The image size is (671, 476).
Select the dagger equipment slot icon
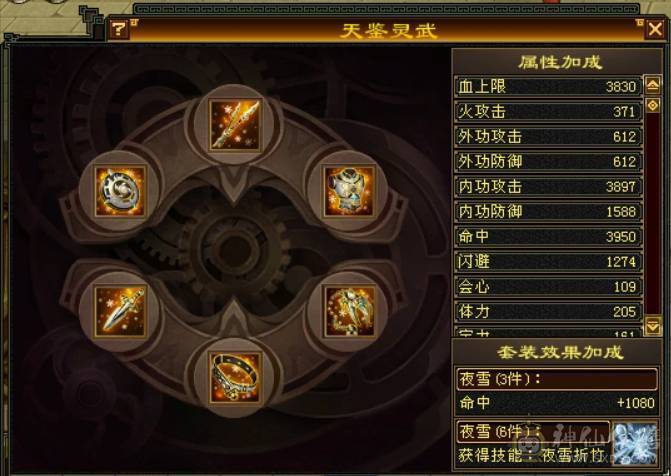(120, 312)
